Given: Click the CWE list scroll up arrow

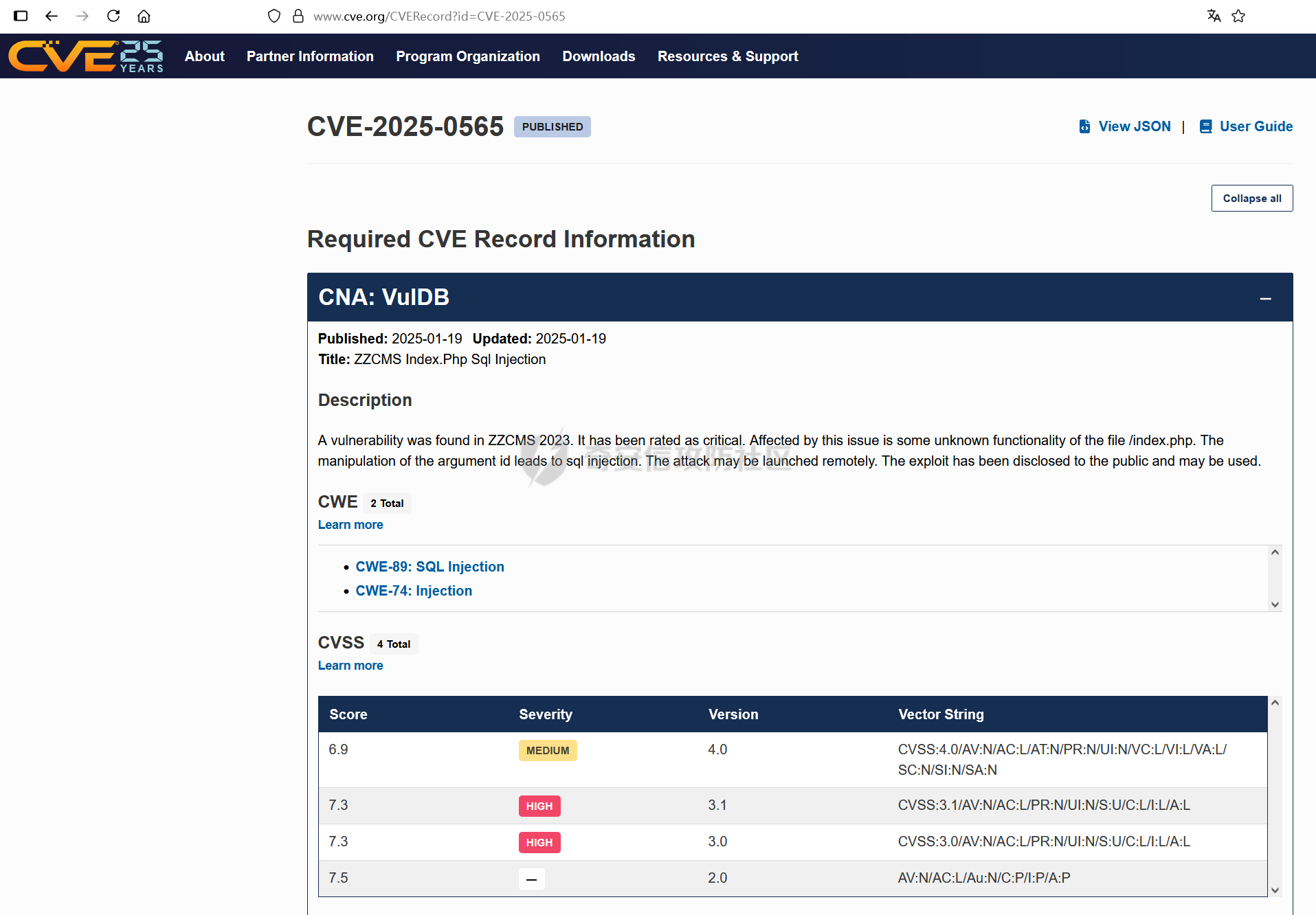Looking at the screenshot, I should (1275, 552).
